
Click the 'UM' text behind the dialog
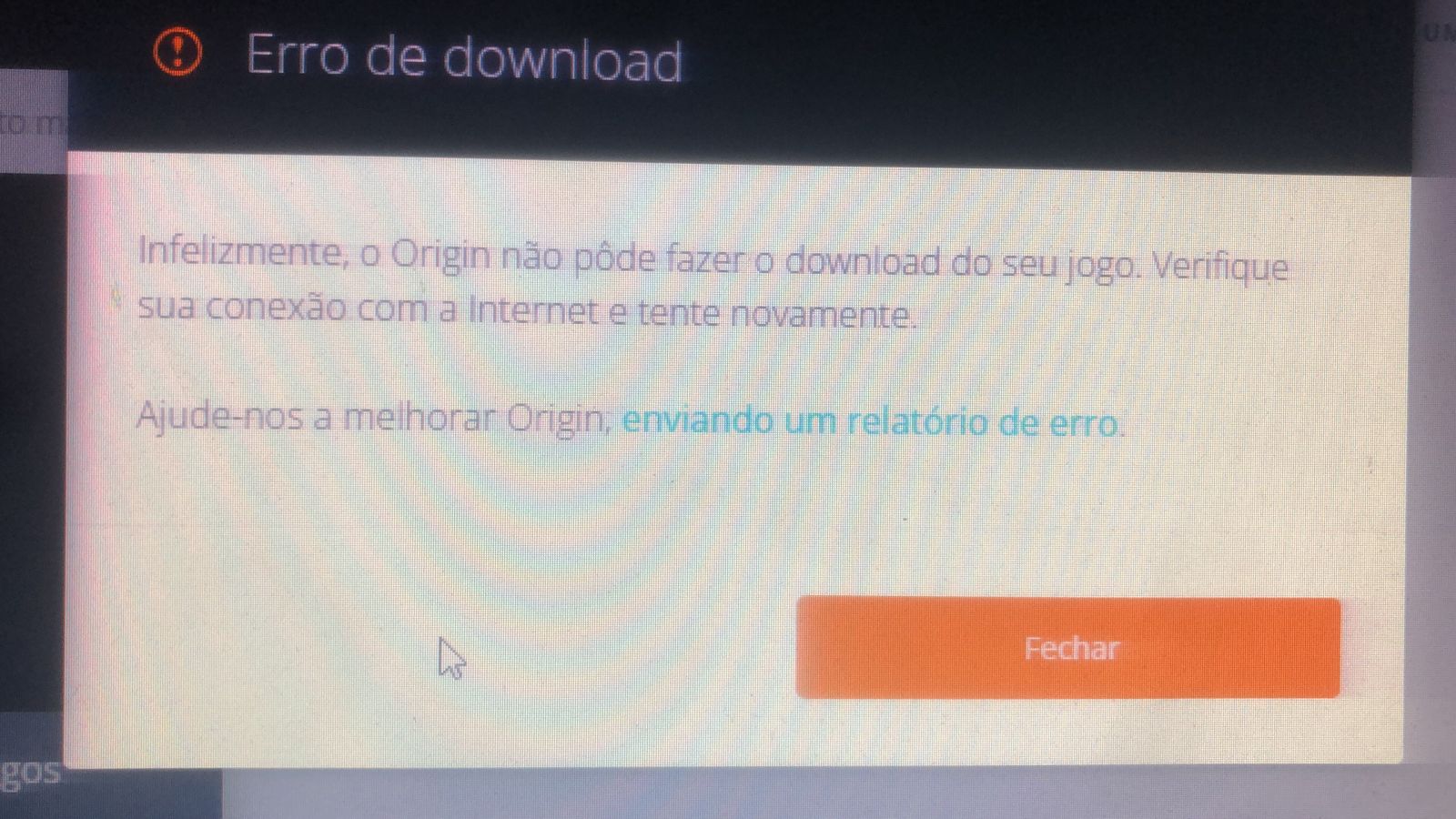pos(1439,34)
